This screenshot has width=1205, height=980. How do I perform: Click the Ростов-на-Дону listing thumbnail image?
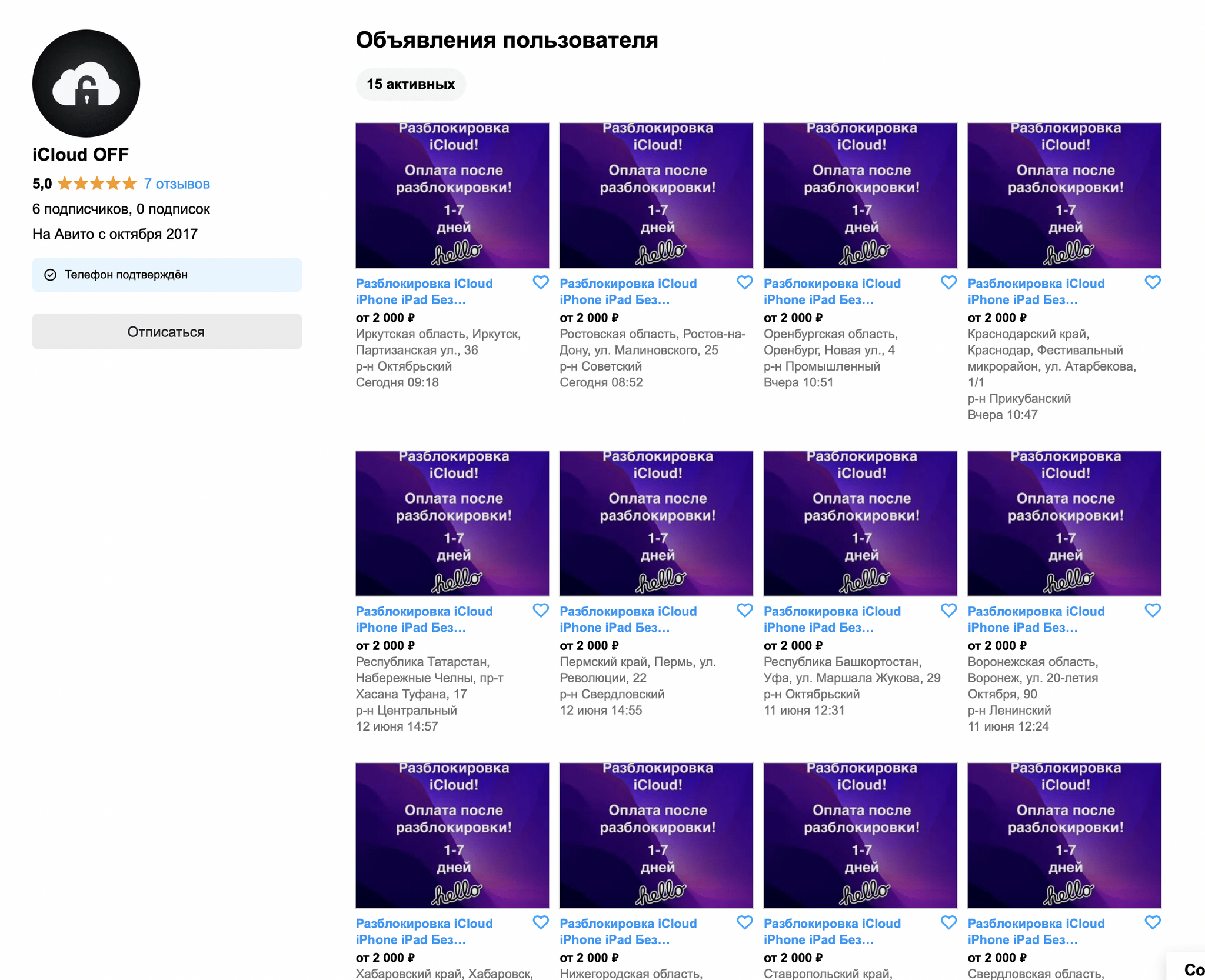tap(657, 195)
